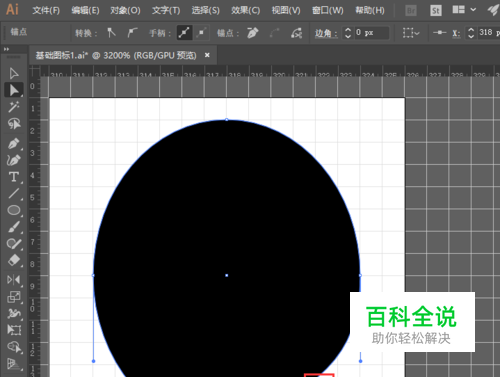Open the 文件(F) menu

click(46, 10)
